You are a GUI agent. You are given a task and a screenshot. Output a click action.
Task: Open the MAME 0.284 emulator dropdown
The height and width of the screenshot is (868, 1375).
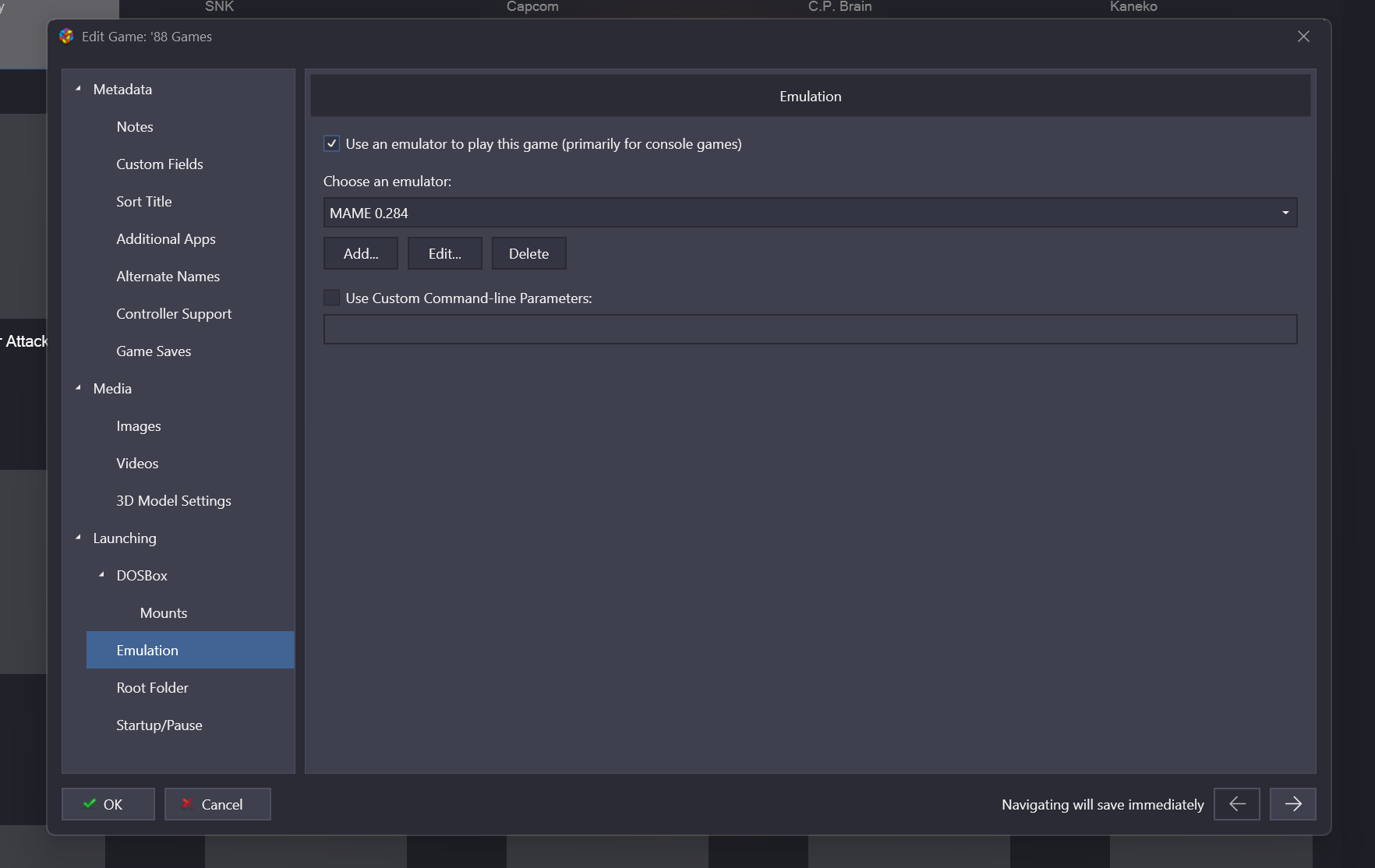[x=810, y=213]
